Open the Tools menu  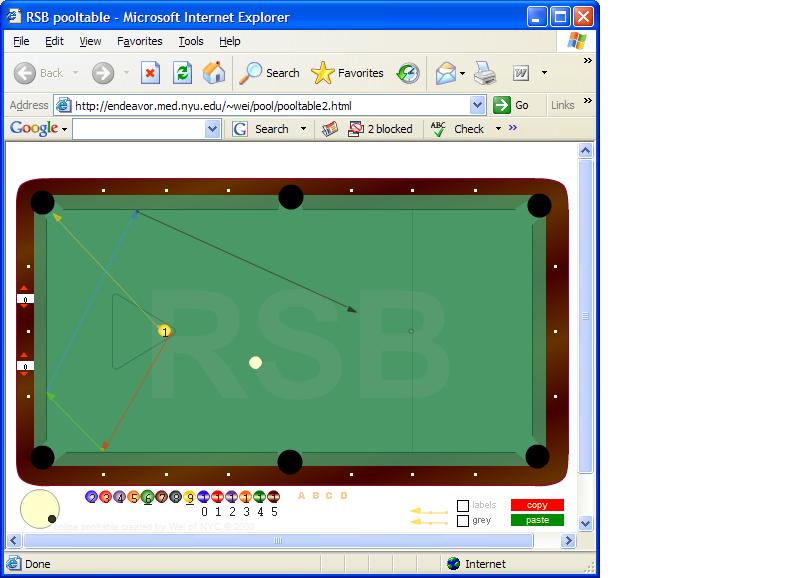(190, 41)
